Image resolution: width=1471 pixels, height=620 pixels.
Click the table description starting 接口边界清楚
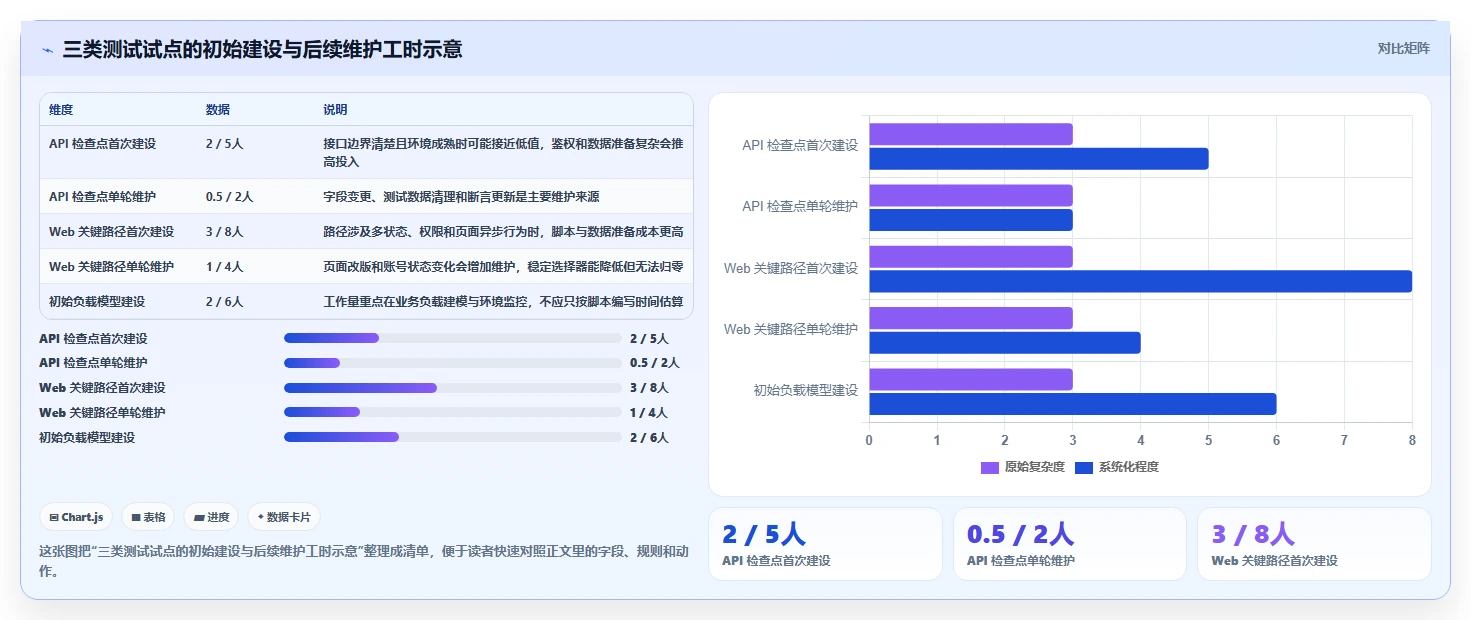tap(503, 153)
